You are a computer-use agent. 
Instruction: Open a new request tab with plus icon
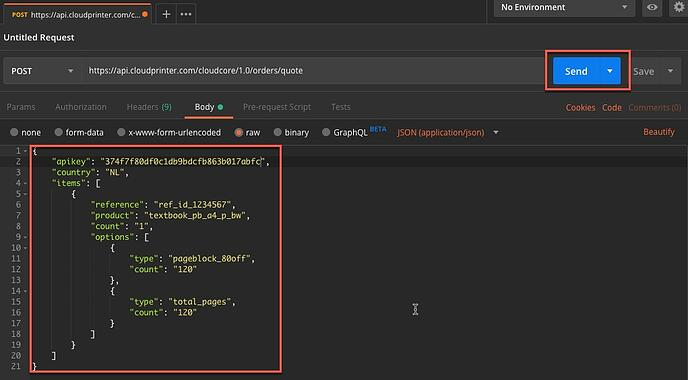click(166, 14)
